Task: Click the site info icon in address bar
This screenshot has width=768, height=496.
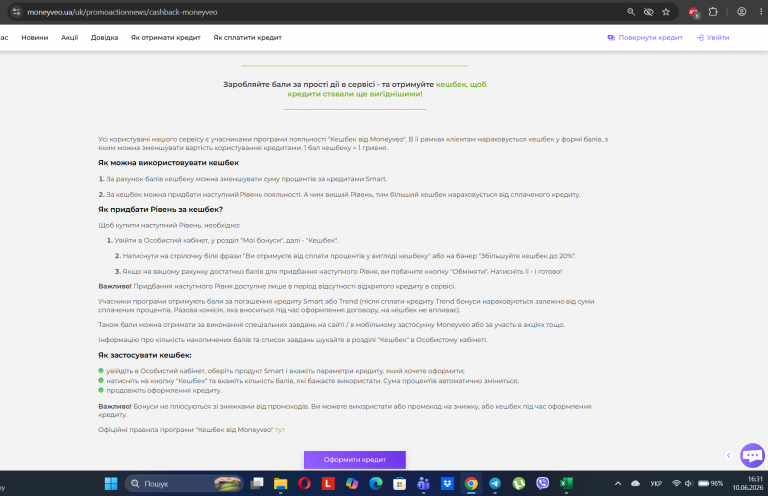Action: pyautogui.click(x=16, y=12)
